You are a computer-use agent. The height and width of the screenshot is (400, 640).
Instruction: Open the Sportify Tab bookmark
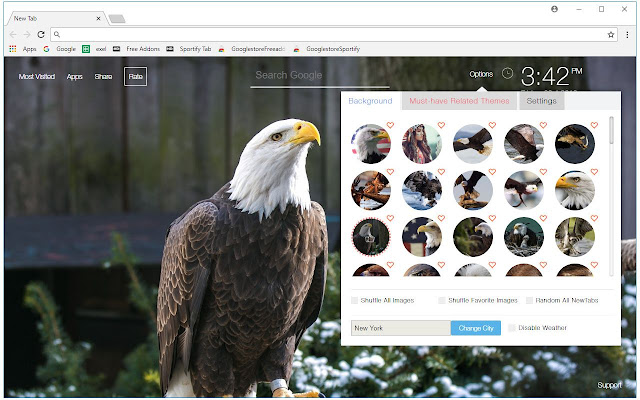pyautogui.click(x=189, y=49)
